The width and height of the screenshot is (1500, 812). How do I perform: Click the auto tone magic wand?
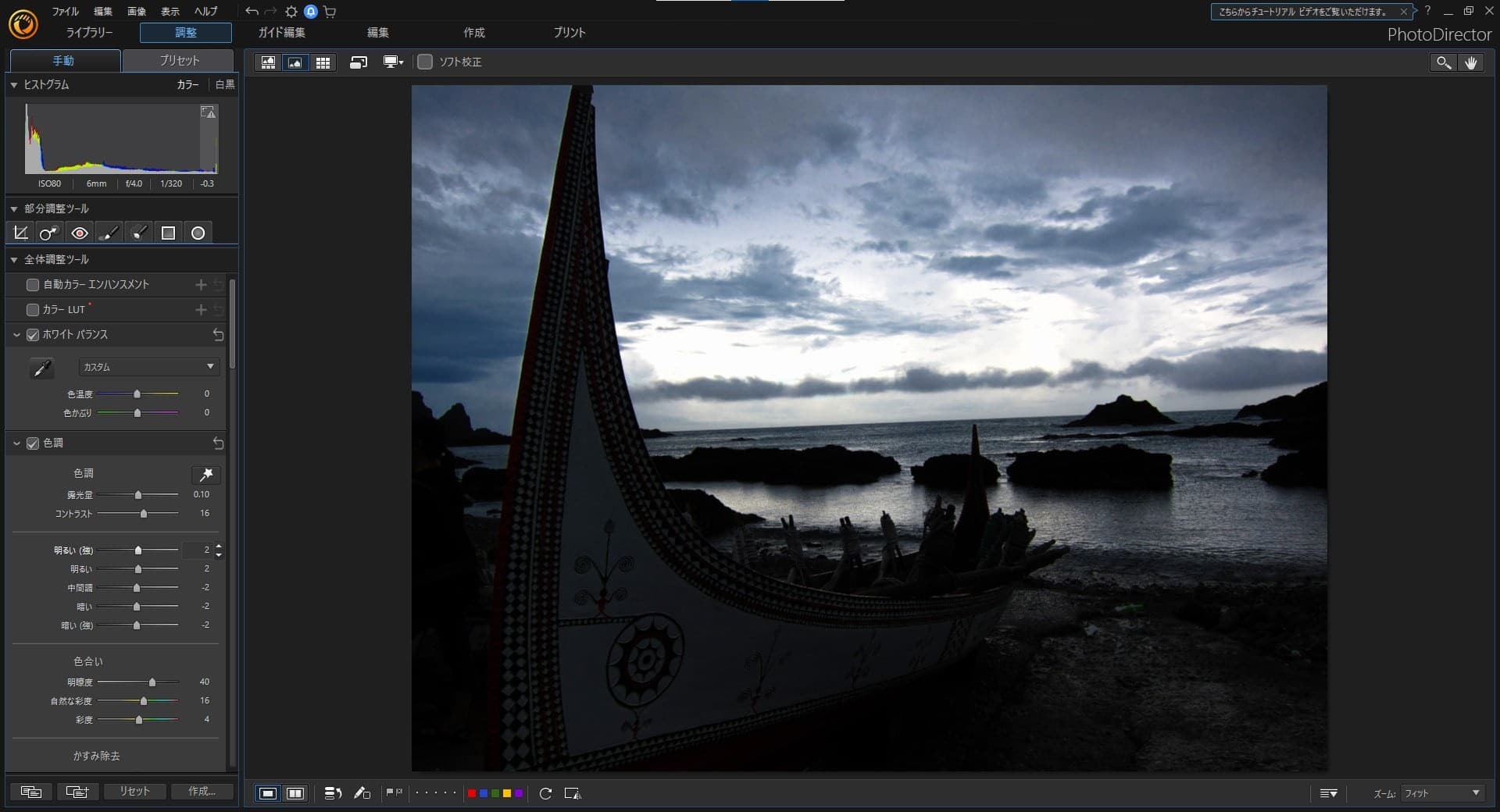tap(206, 474)
